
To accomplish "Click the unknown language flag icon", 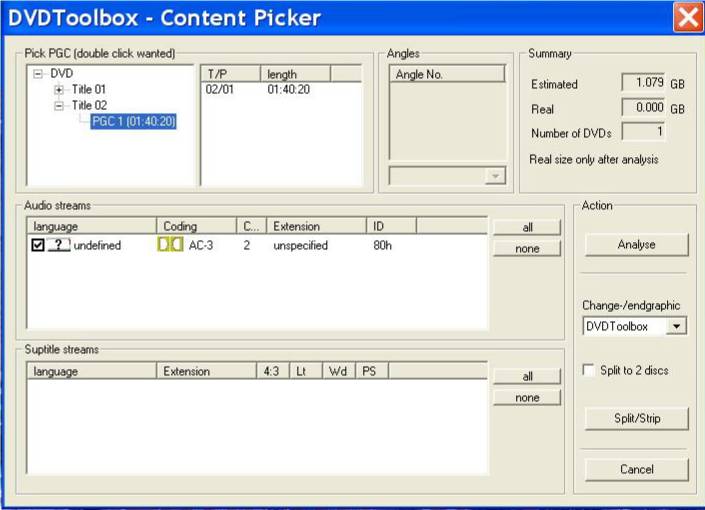I will 59,245.
